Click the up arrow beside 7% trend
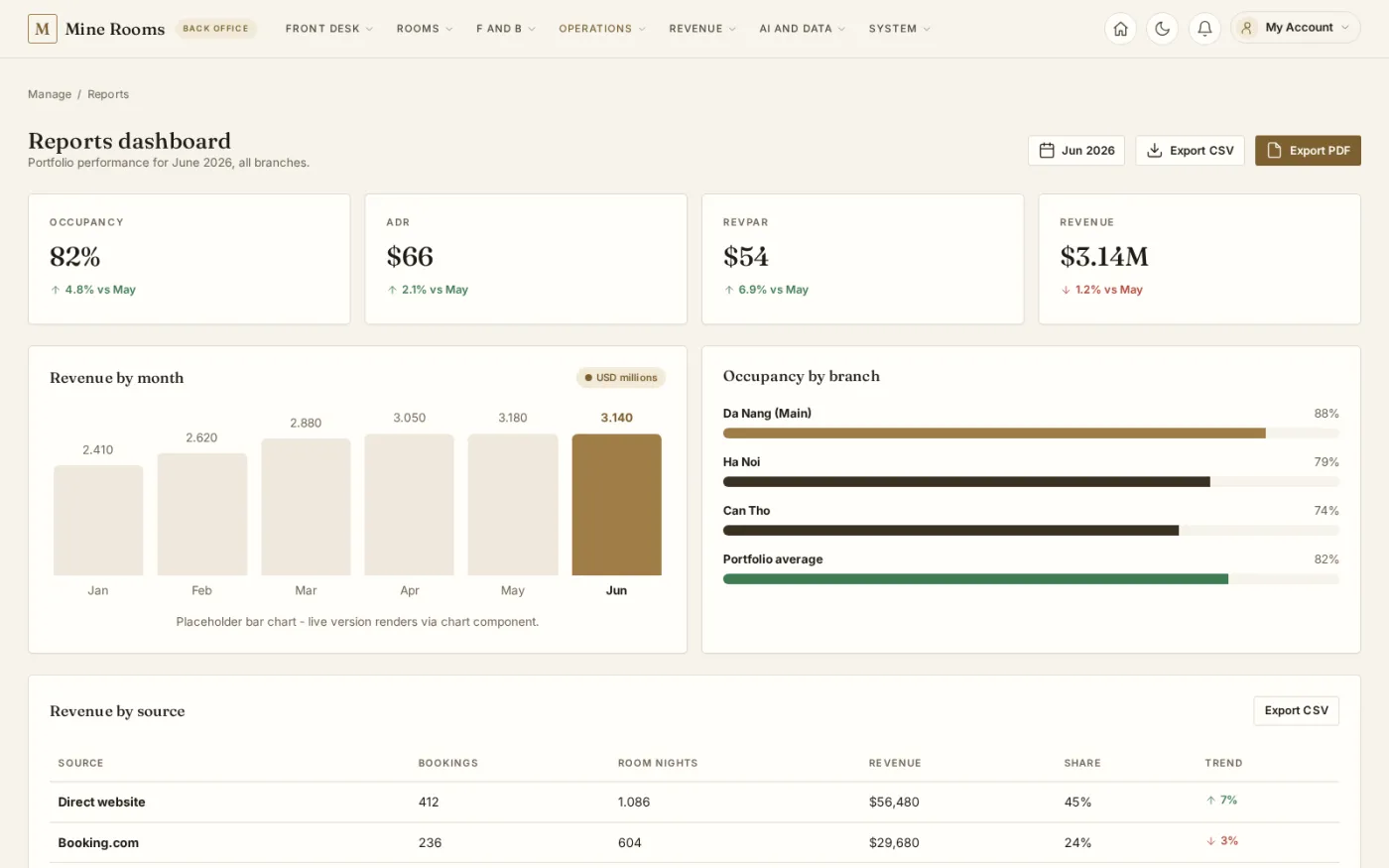This screenshot has width=1389, height=868. 1210,801
